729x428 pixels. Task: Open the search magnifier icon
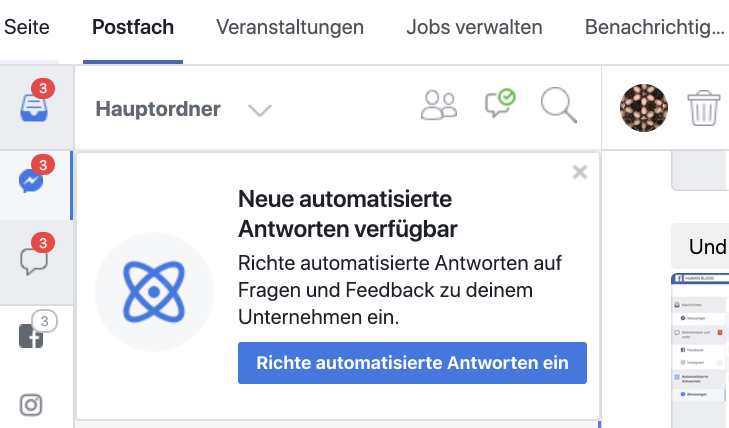click(558, 106)
